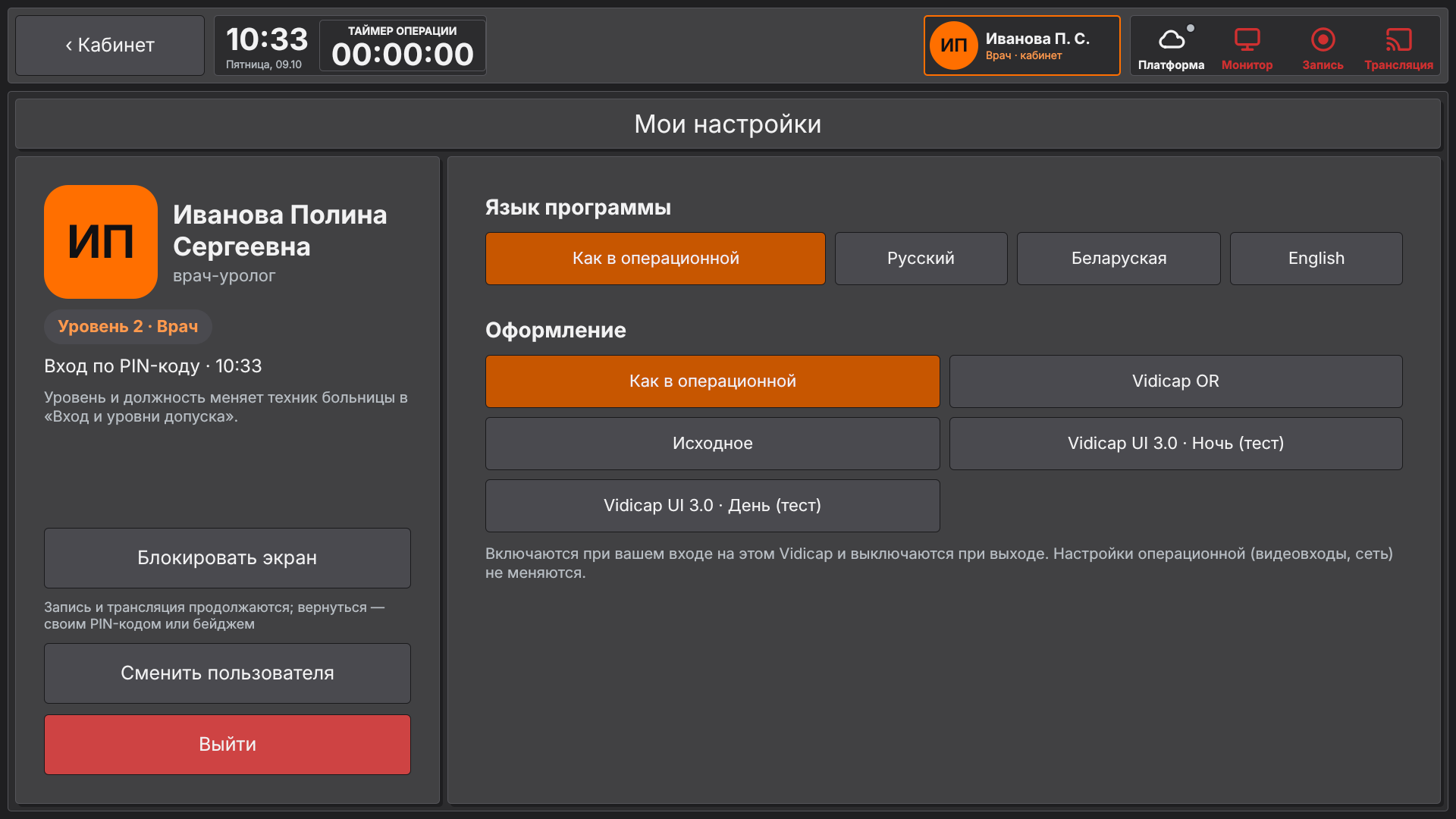Click the date Пятница, 09.10
The width and height of the screenshot is (1456, 819).
point(263,65)
